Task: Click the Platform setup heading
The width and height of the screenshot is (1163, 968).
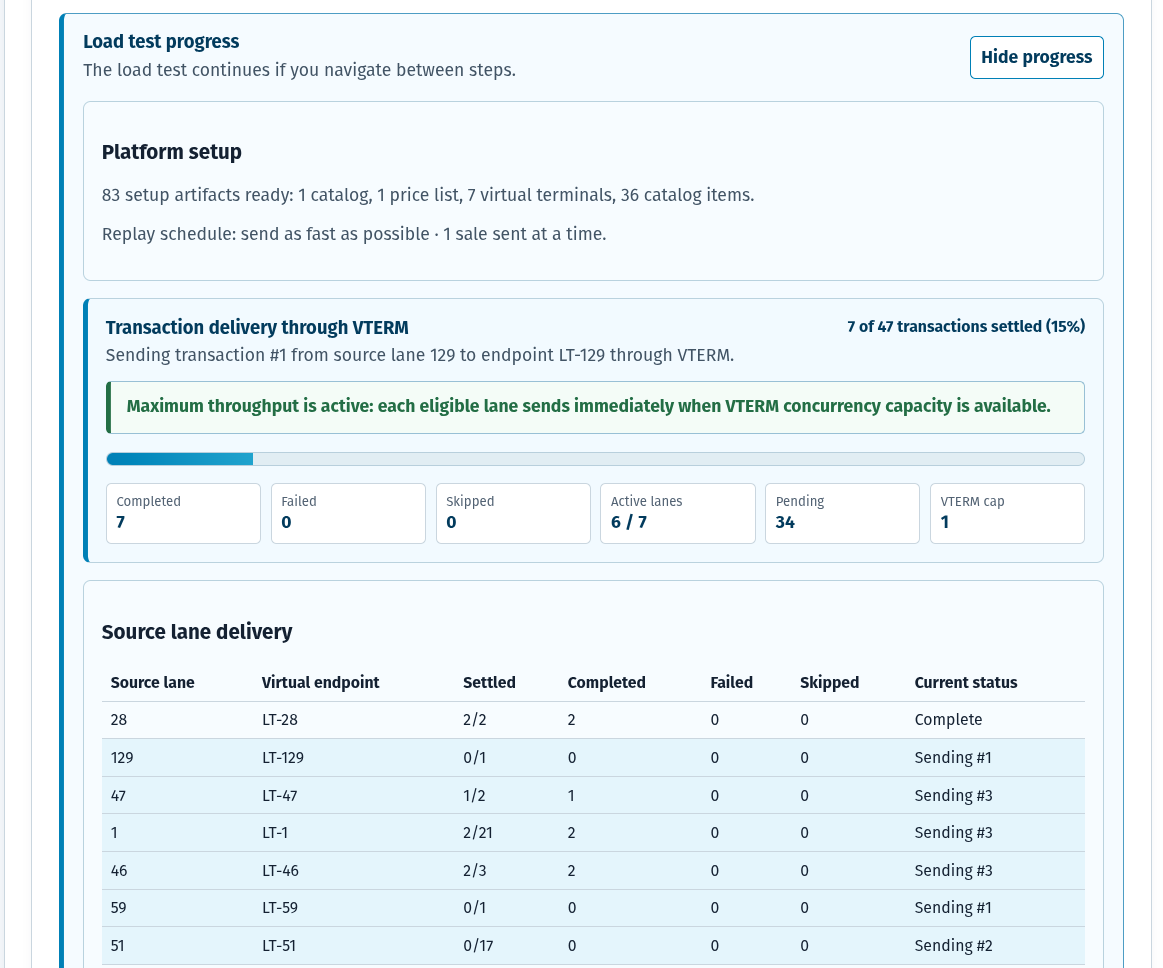Action: (171, 152)
